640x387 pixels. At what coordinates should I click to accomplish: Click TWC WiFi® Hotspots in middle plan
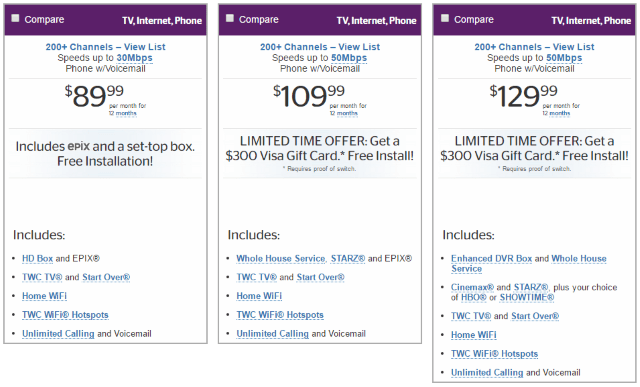click(280, 315)
